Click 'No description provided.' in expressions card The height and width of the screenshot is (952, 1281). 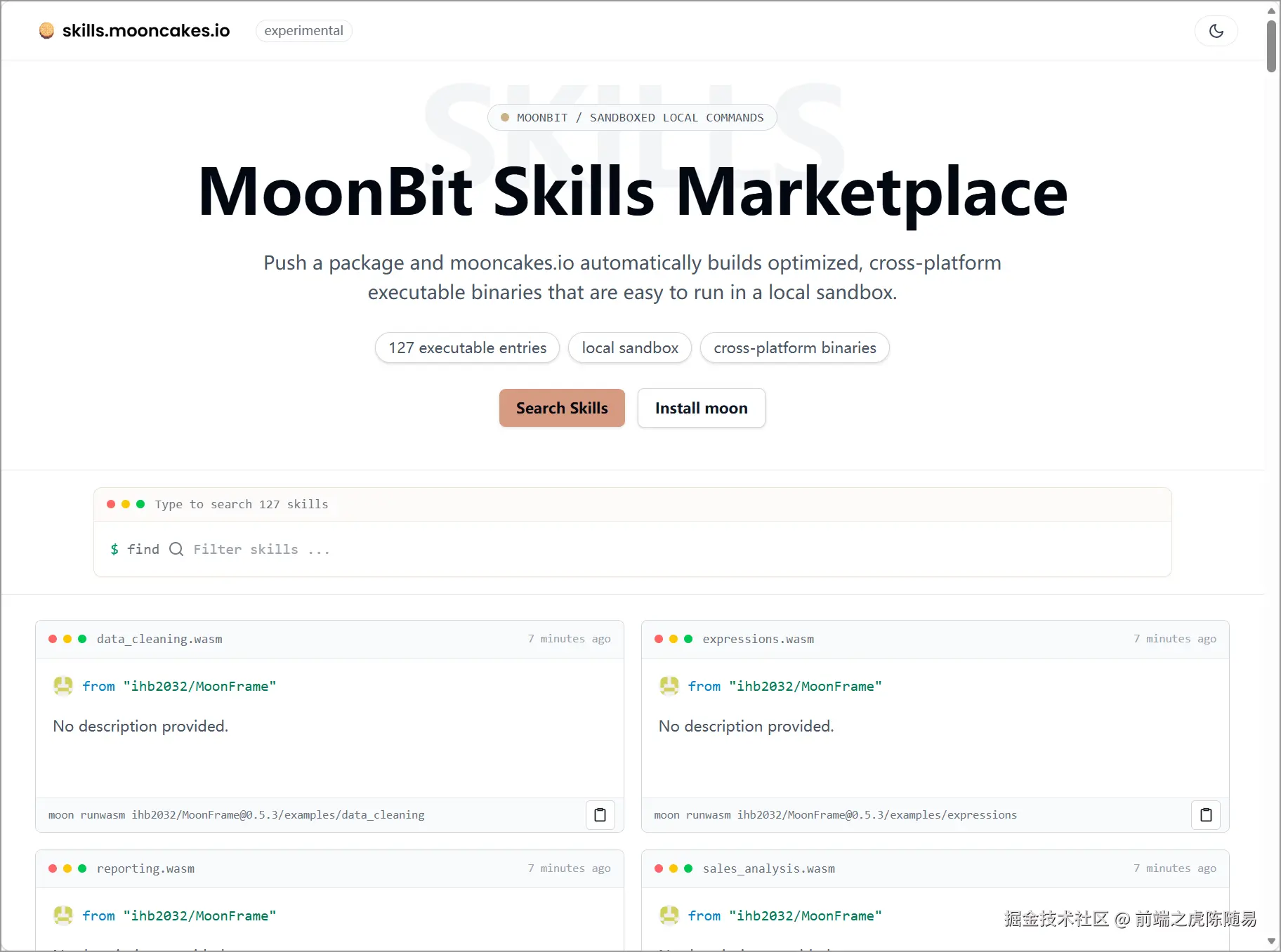746,726
